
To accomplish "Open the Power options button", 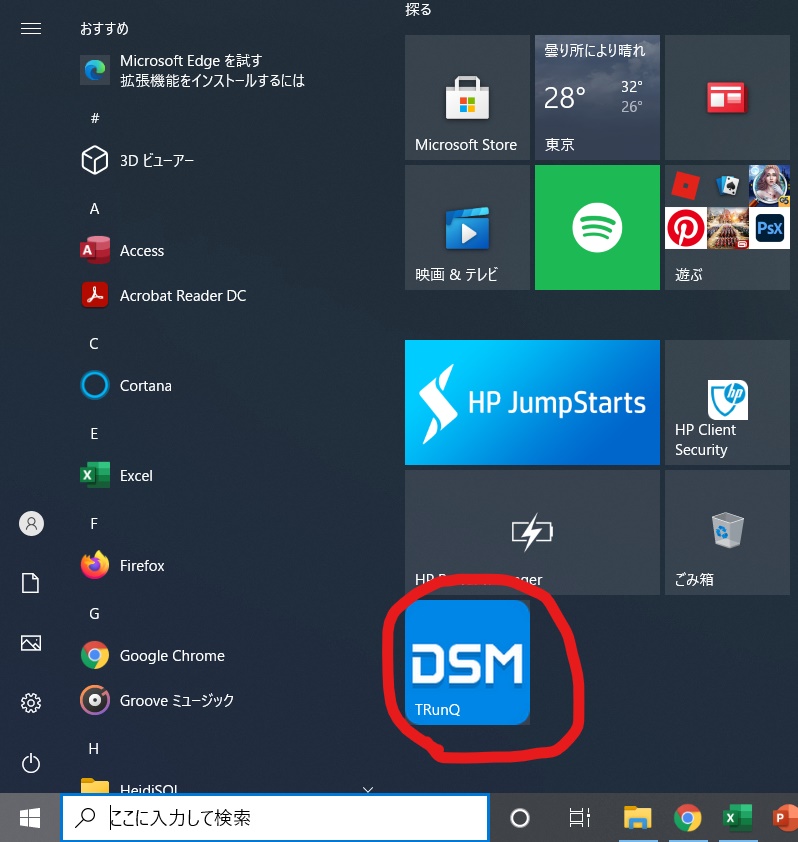I will (31, 763).
